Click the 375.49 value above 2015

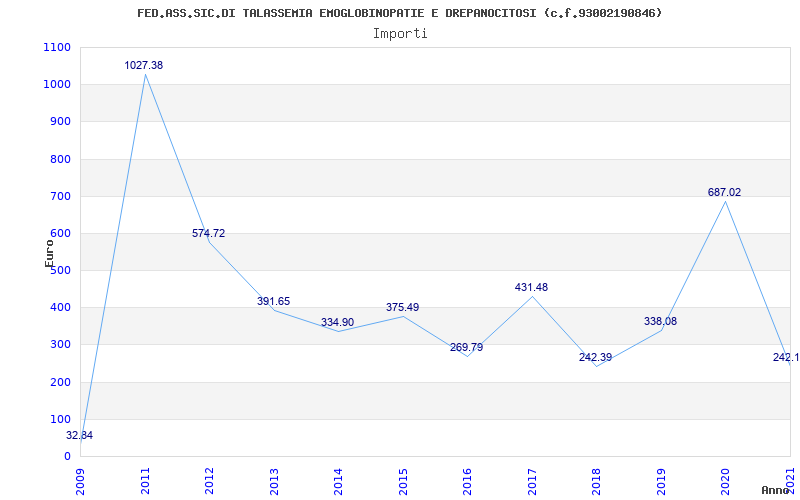[403, 307]
